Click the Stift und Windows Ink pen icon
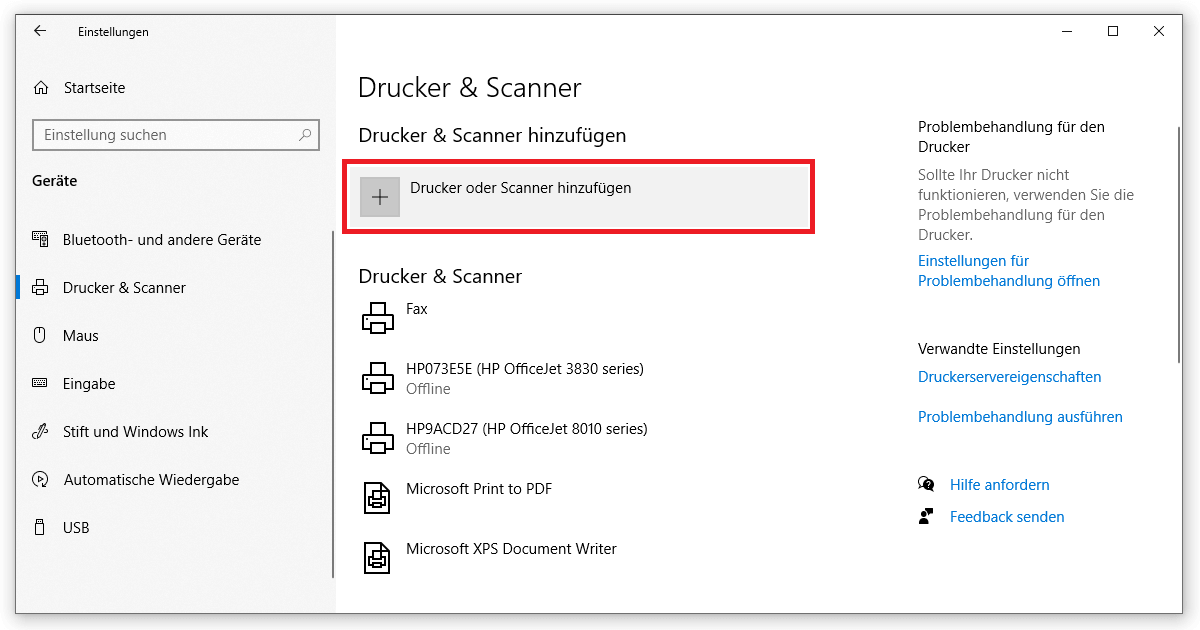The image size is (1200, 630). (41, 431)
